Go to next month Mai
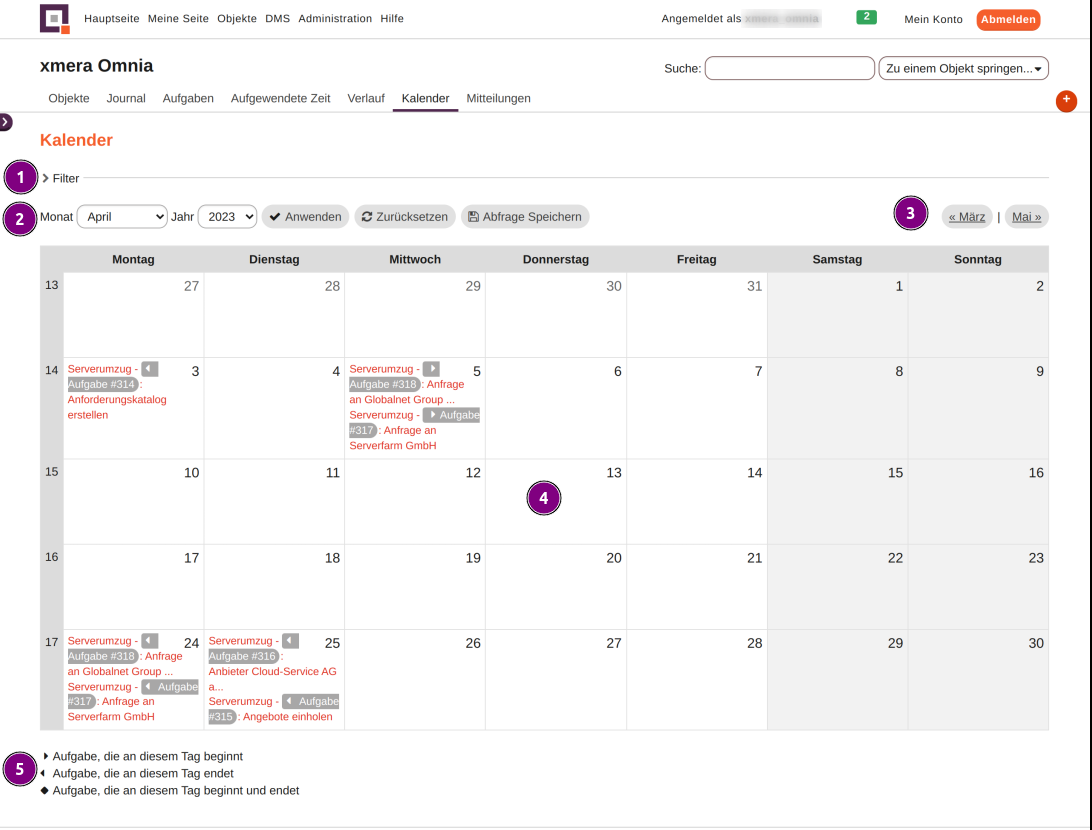The image size is (1092, 830). [1027, 217]
